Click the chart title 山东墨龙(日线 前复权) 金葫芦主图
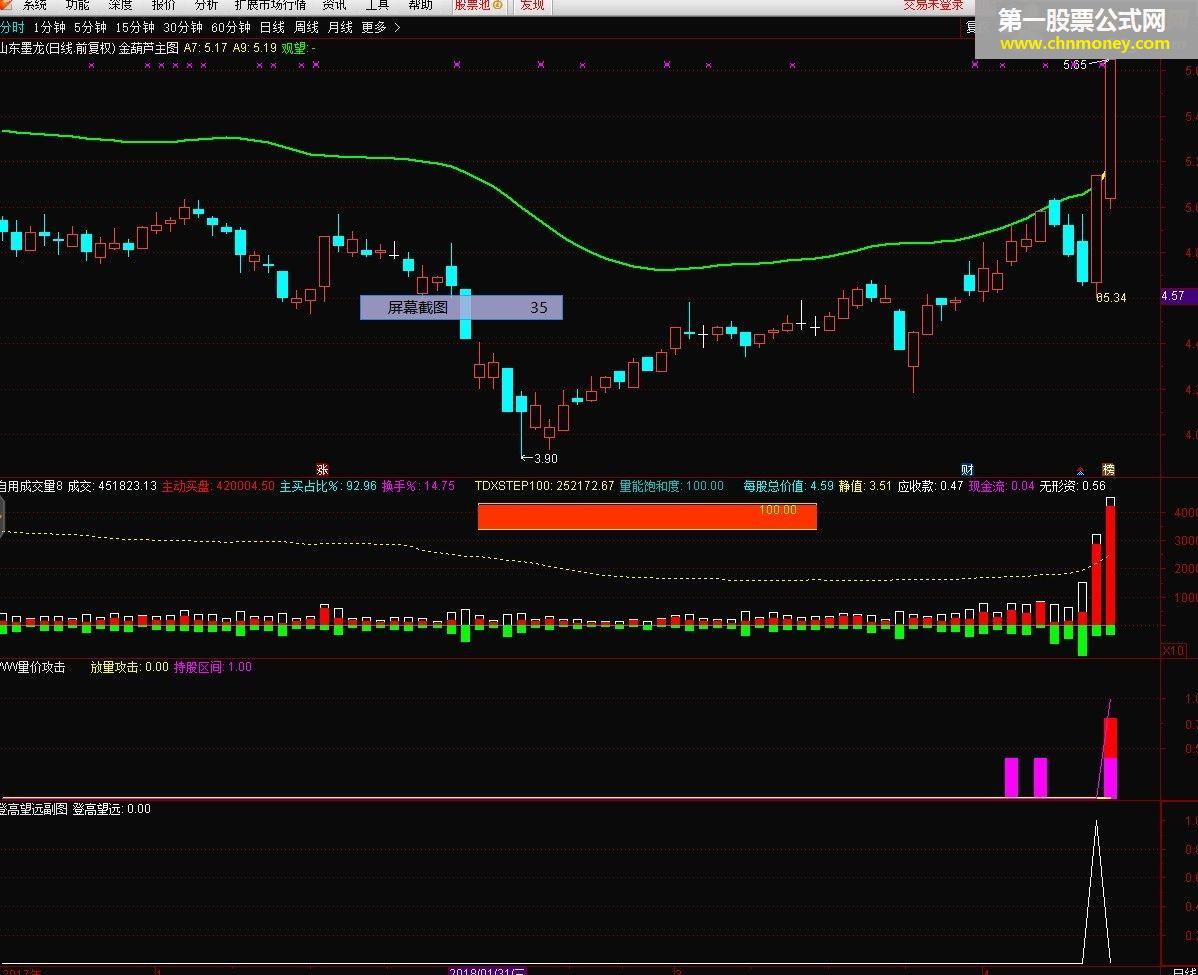The image size is (1198, 975). tap(89, 48)
